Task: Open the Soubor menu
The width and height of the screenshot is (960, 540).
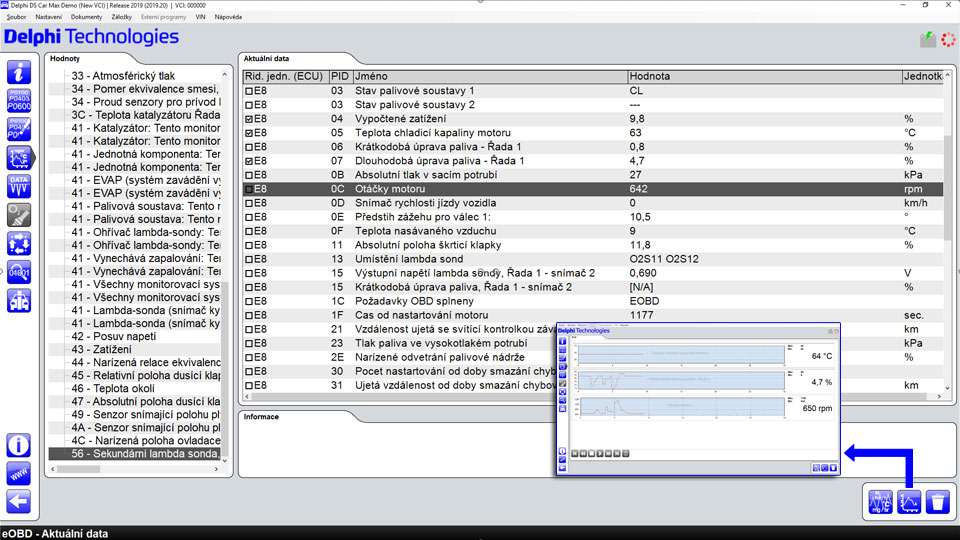Action: click(17, 17)
